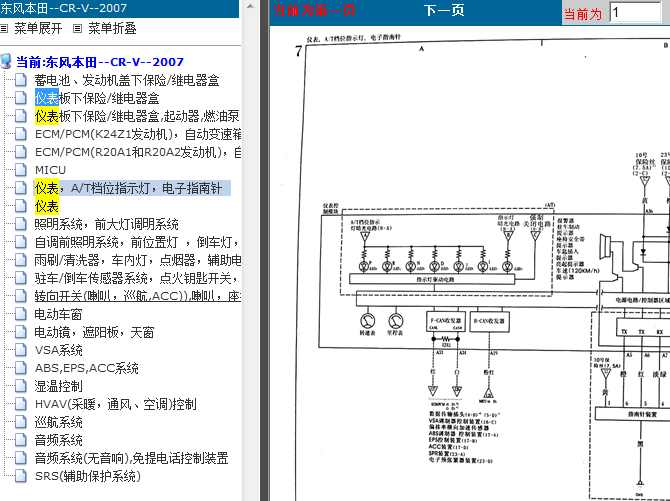Select 仪表,A/T档位指示灯,电子指南针 entry
Screen dimensions: 670x501
point(129,188)
